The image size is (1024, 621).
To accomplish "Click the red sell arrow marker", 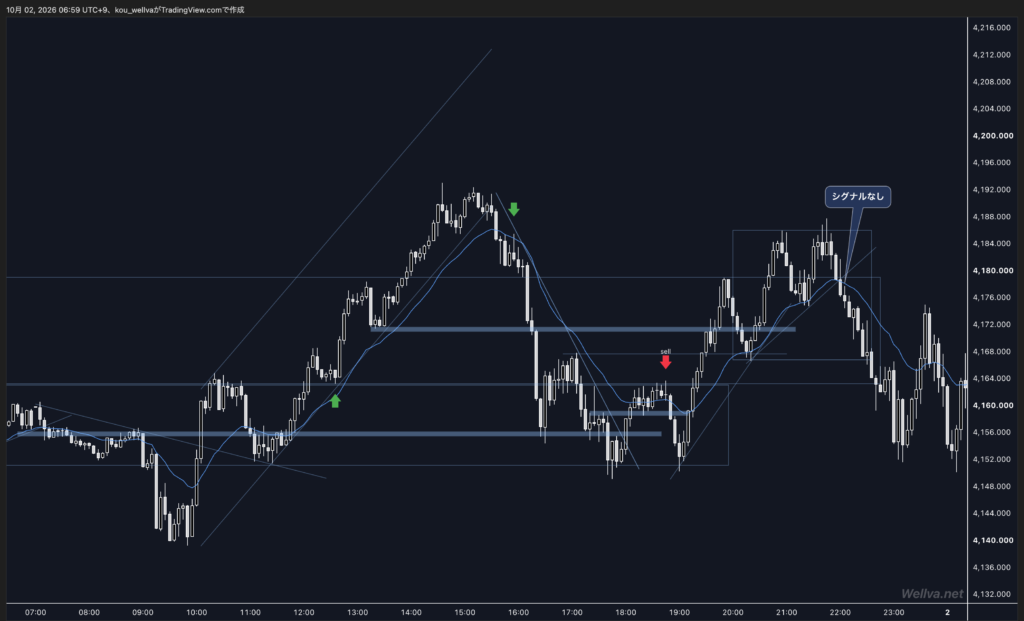I will [665, 362].
